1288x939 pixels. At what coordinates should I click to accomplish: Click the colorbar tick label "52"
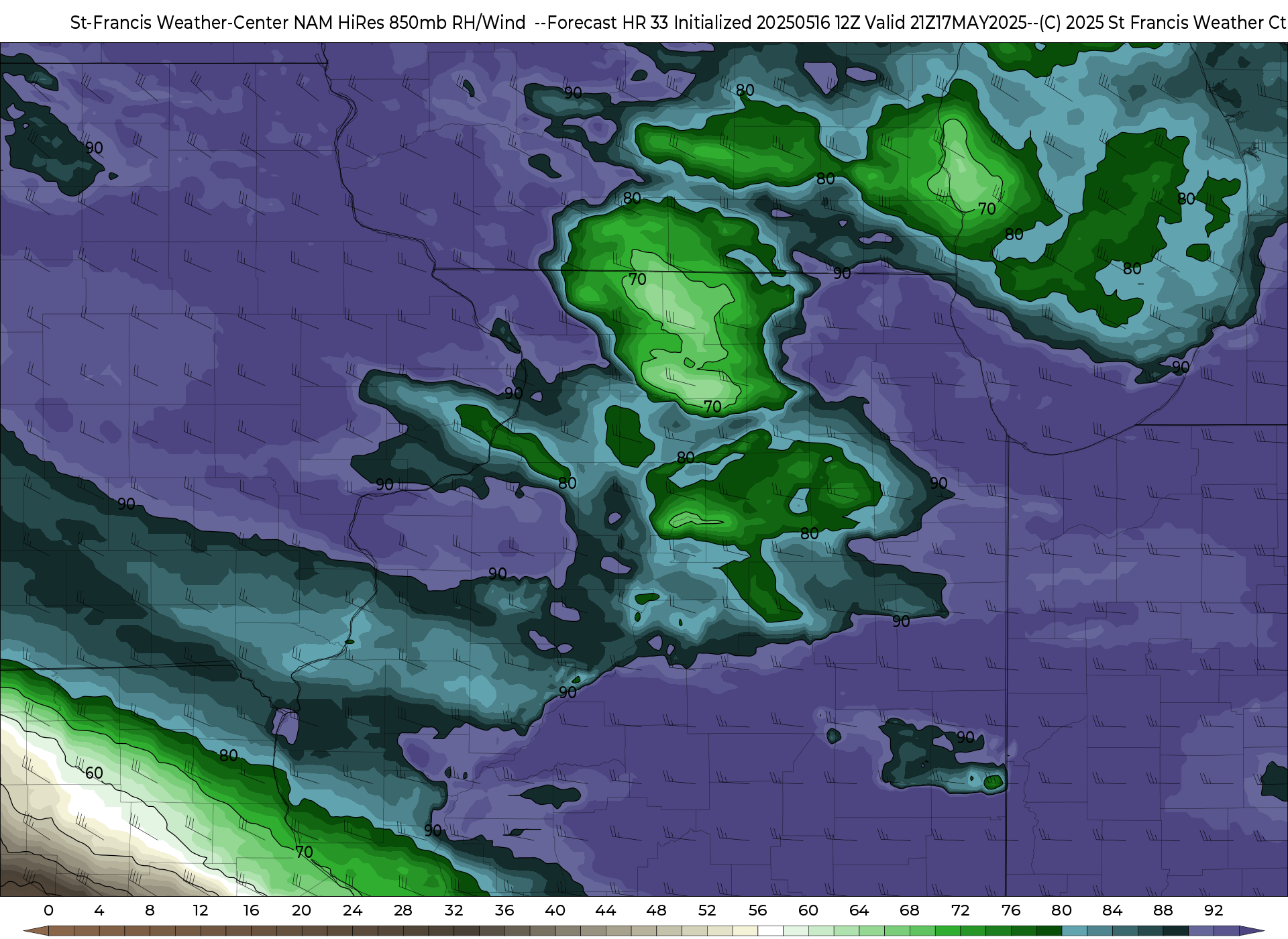pyautogui.click(x=707, y=911)
